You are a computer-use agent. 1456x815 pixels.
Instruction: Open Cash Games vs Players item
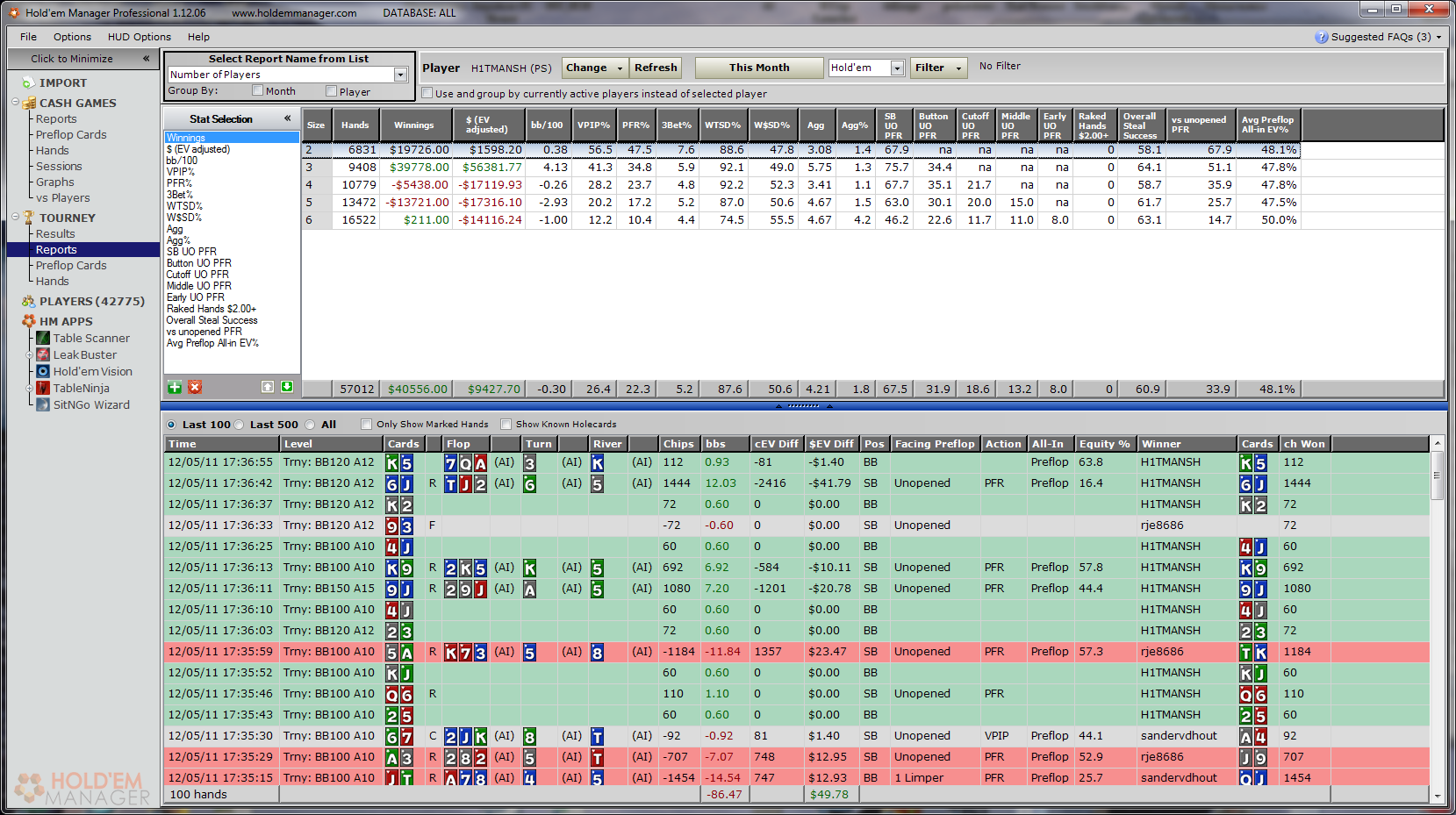(62, 197)
